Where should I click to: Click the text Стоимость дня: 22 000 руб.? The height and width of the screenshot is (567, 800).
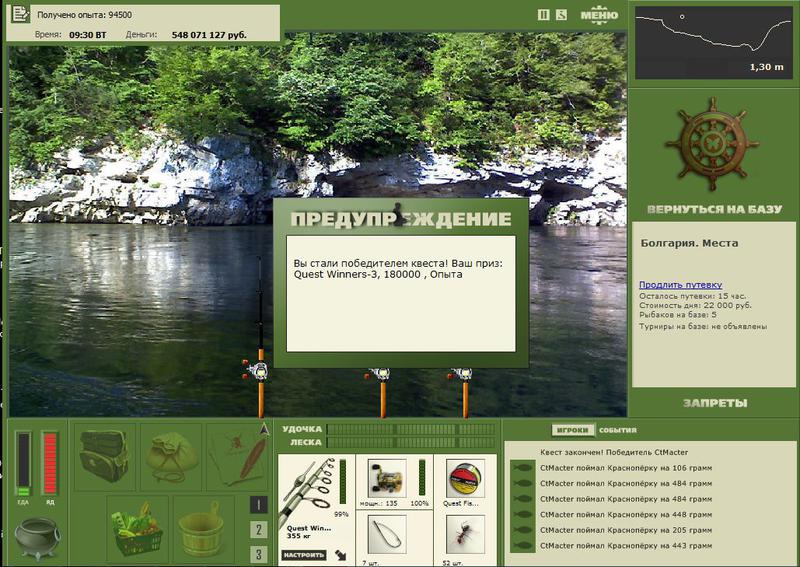click(695, 305)
